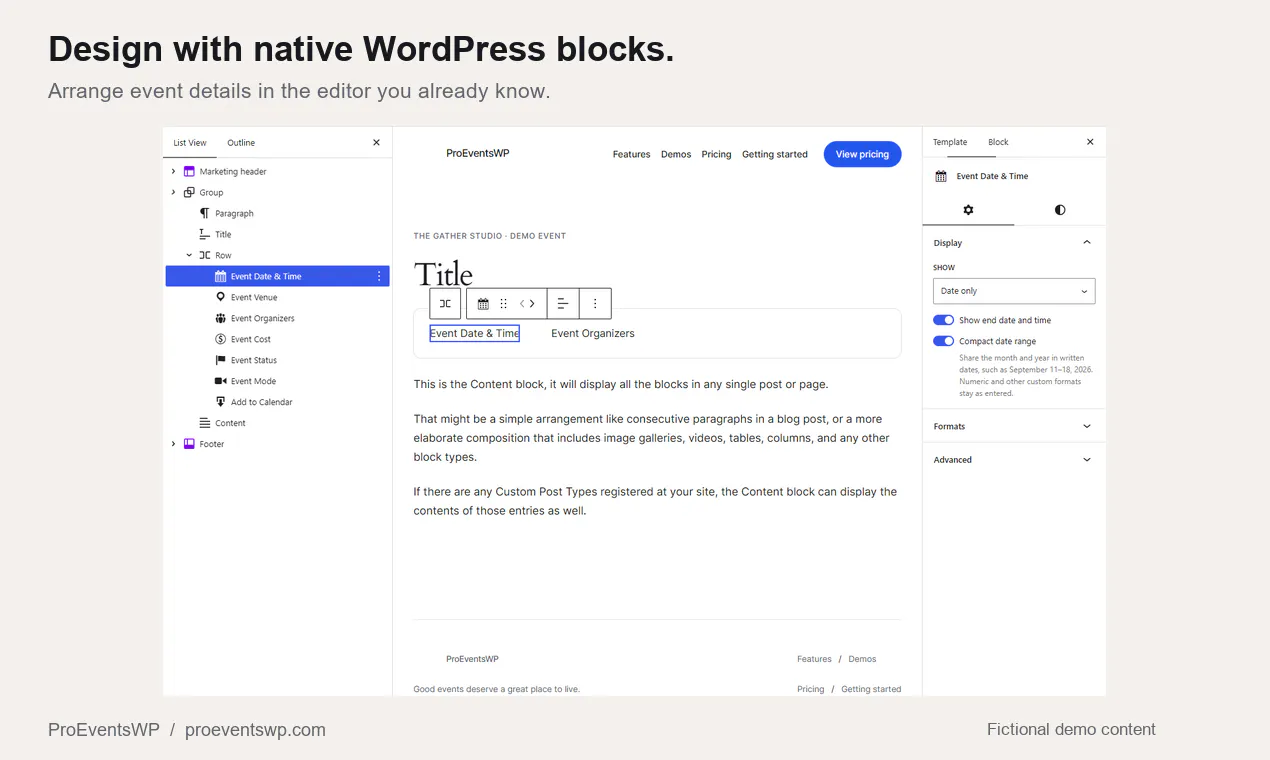Screen dimensions: 1270x760
Task: Click the Demos link in header navigation
Action: (x=676, y=155)
